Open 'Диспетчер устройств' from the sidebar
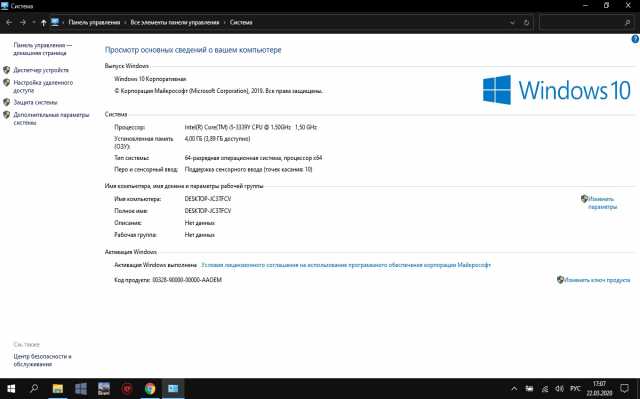This screenshot has height=399, width=640. [x=41, y=70]
